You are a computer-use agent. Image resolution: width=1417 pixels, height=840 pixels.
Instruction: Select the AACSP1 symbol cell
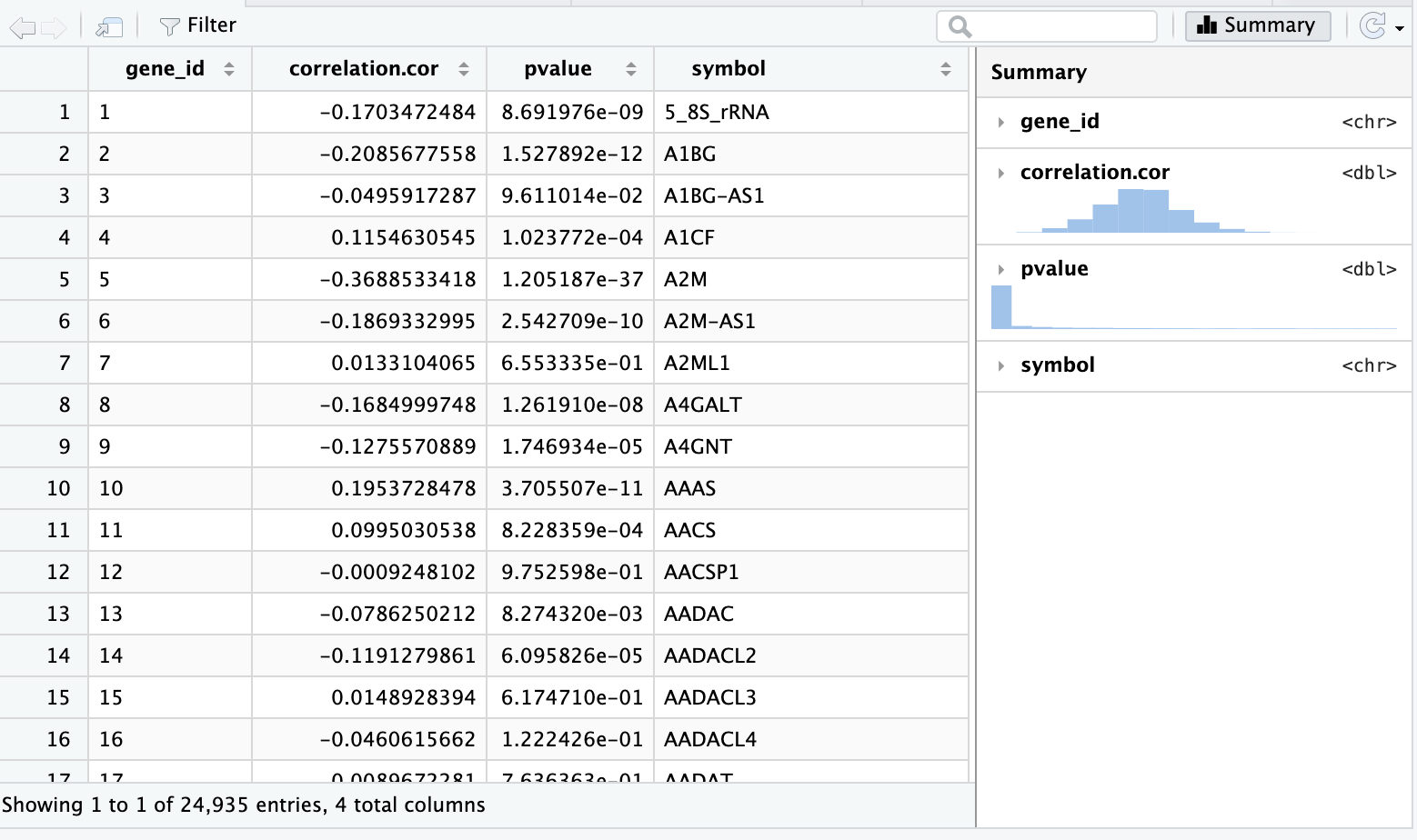click(810, 572)
